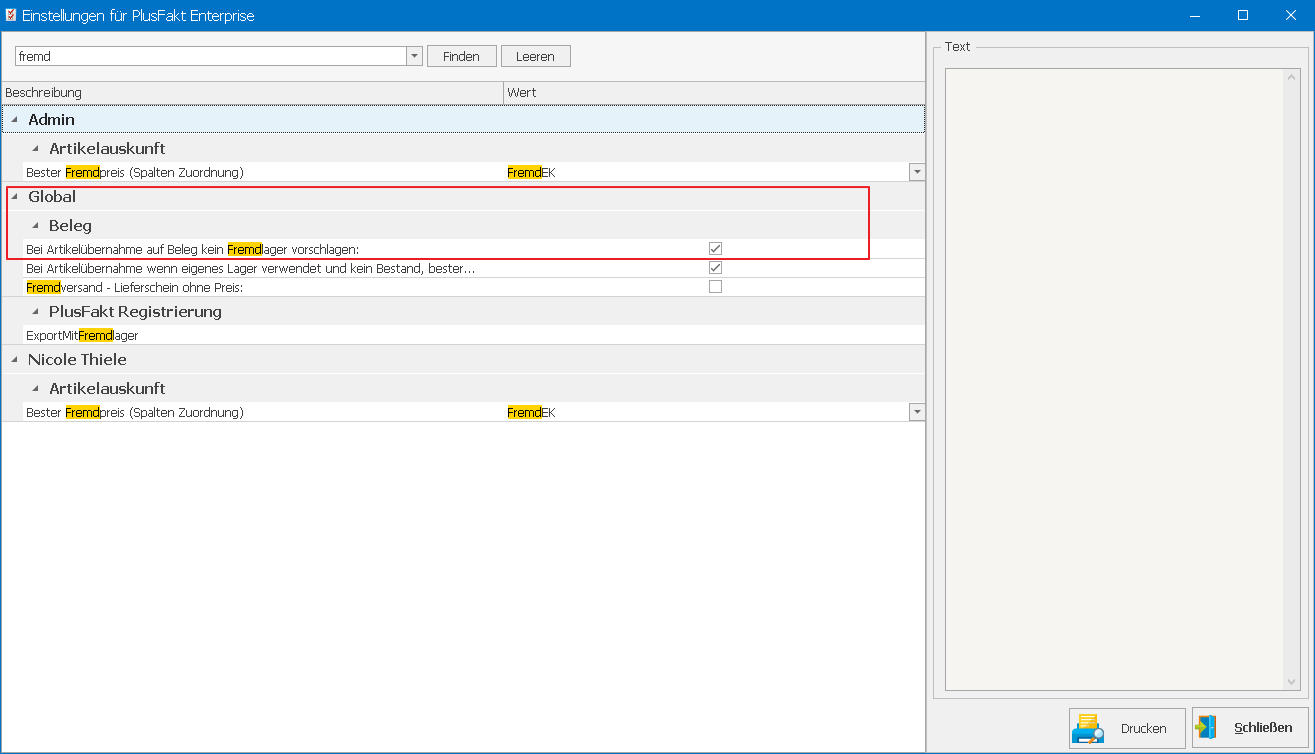This screenshot has height=754, width=1315.
Task: Collapse PlusFakt Registrierung subgroup
Action: point(35,312)
